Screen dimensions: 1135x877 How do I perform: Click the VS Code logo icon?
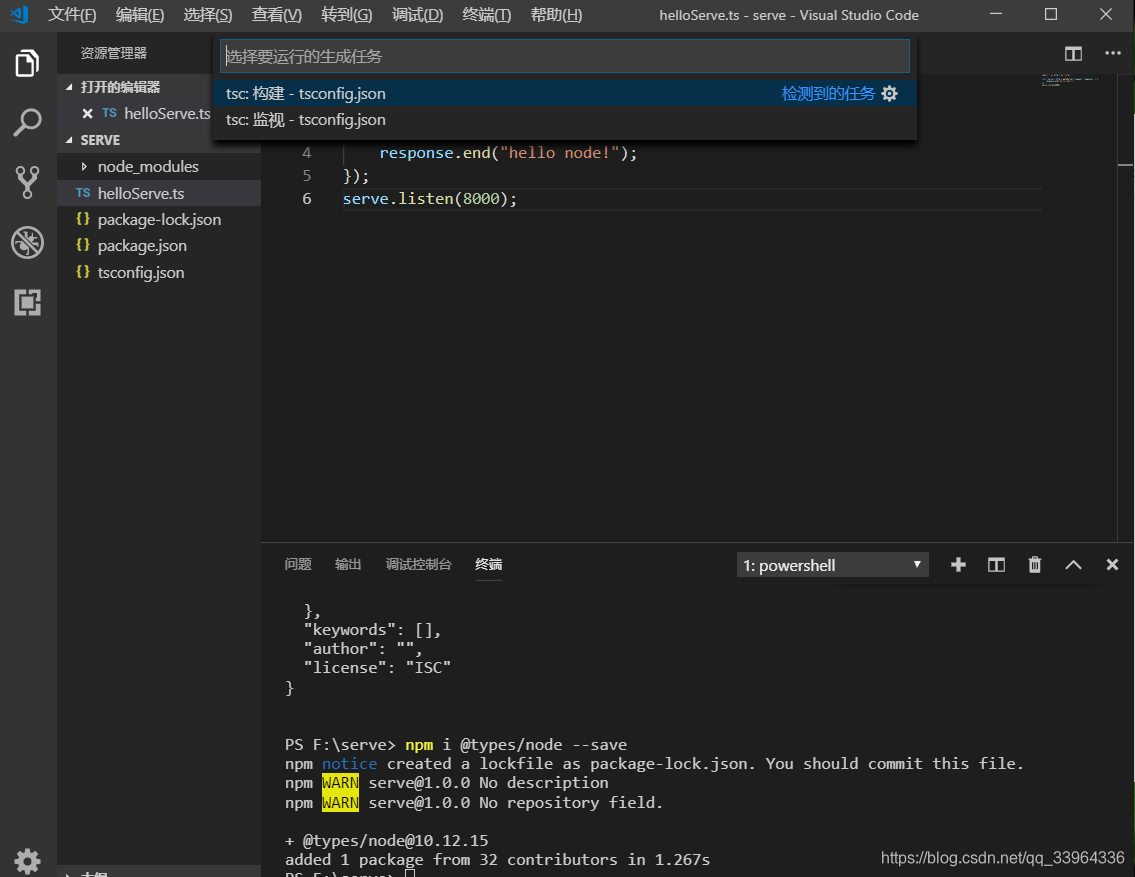20,14
